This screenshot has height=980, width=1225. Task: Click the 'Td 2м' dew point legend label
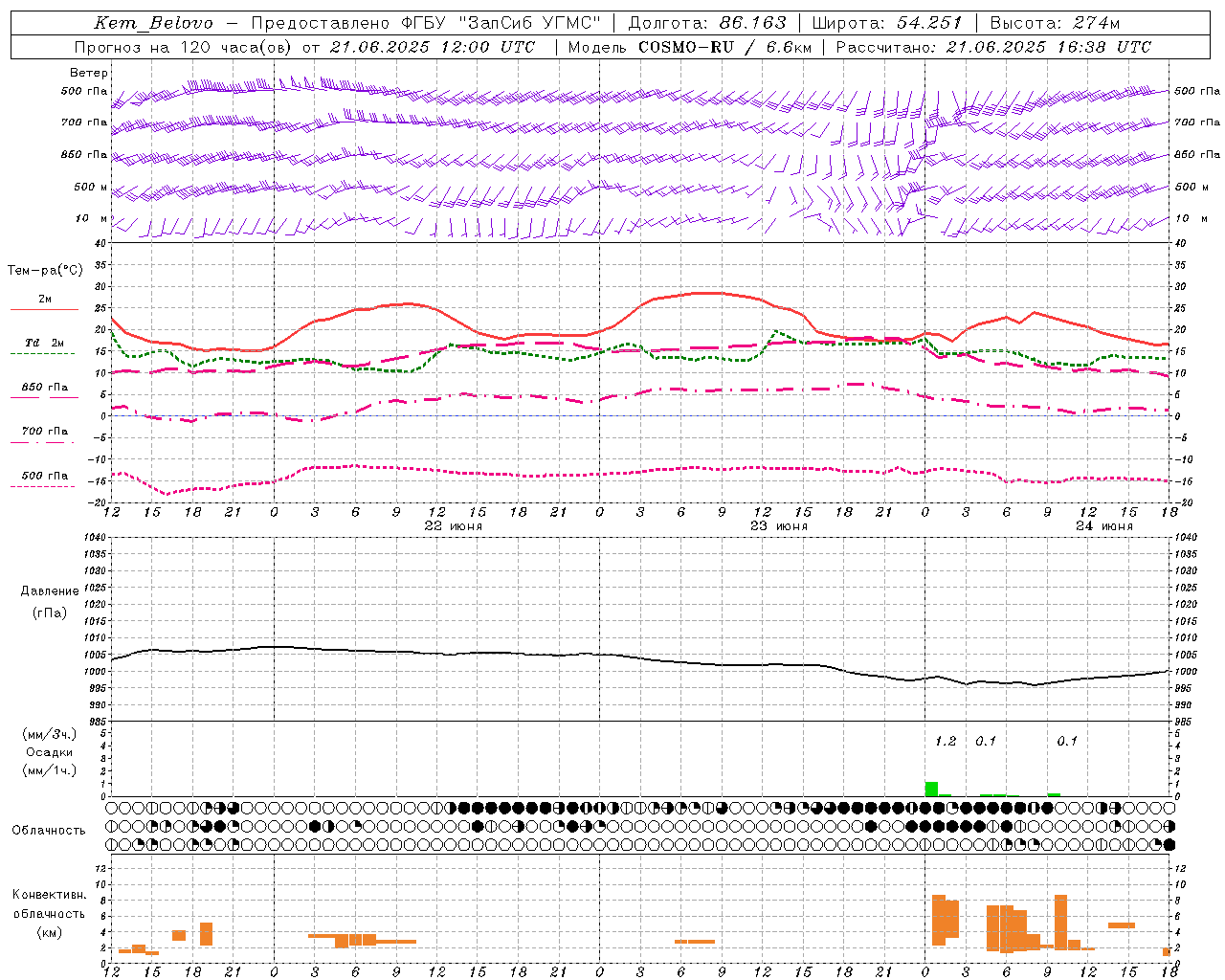point(44,343)
